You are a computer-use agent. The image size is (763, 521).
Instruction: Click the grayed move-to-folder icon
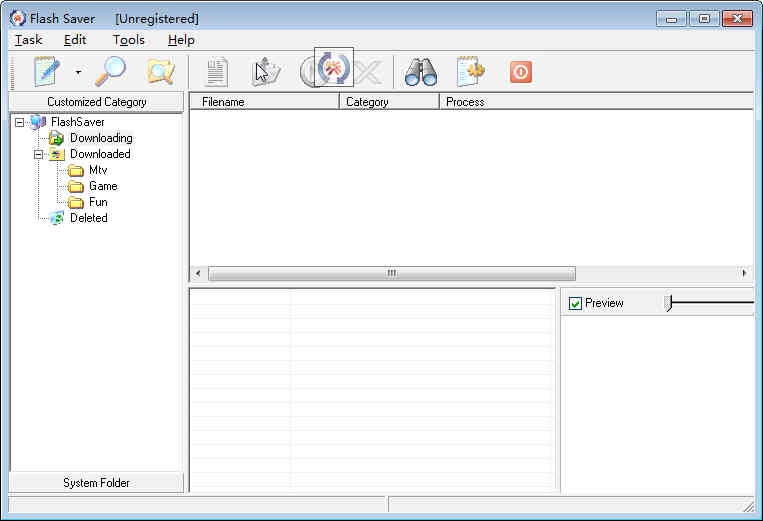pyautogui.click(x=267, y=72)
